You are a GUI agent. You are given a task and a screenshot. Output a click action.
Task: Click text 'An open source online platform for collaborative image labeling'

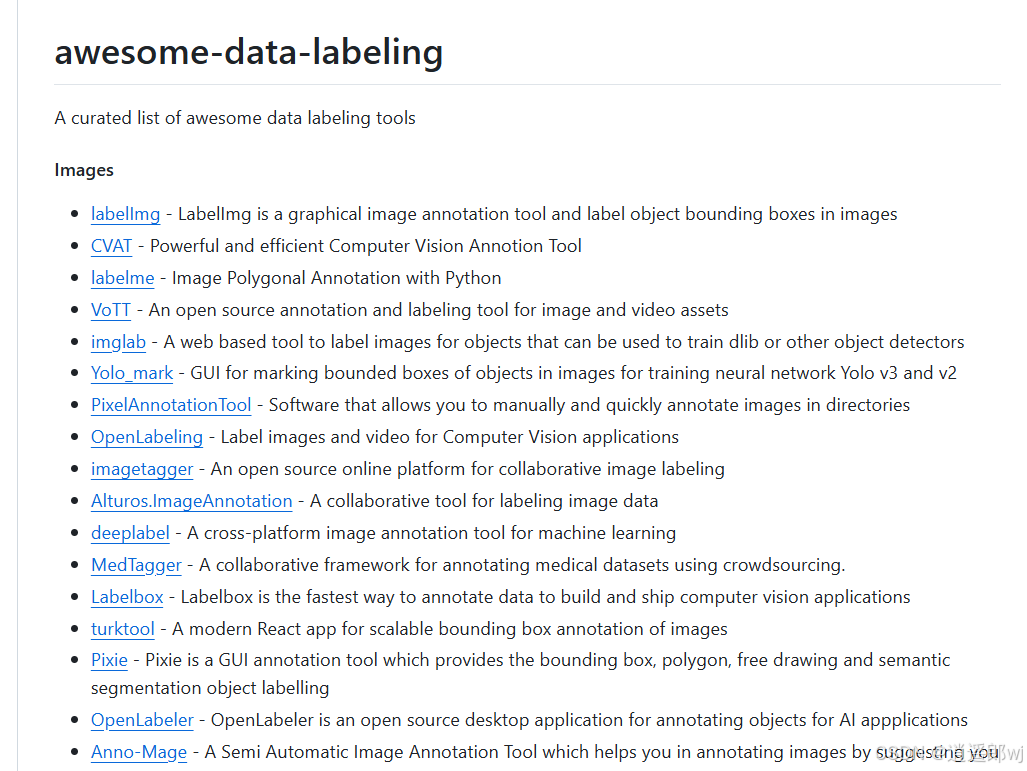(x=468, y=469)
